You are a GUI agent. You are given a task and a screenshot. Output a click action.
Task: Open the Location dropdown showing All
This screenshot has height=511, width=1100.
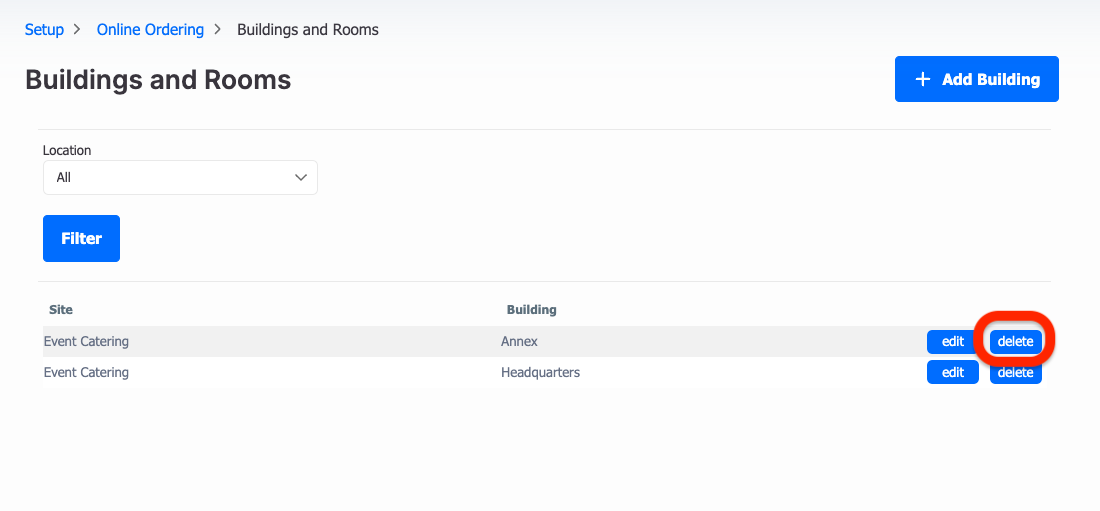pos(180,178)
